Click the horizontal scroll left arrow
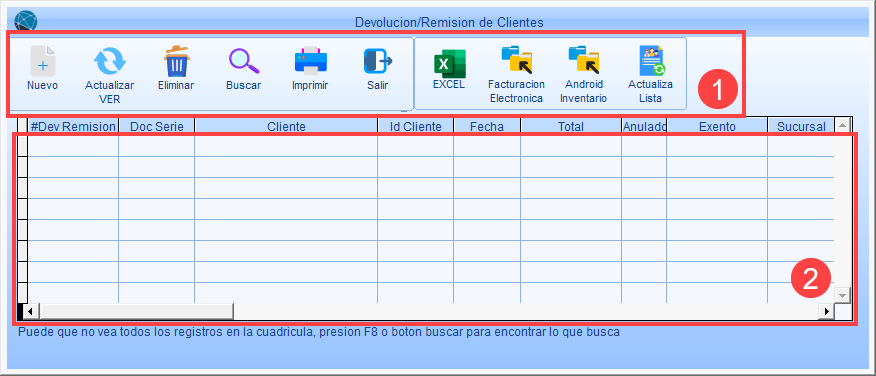The height and width of the screenshot is (376, 876). tap(30, 311)
